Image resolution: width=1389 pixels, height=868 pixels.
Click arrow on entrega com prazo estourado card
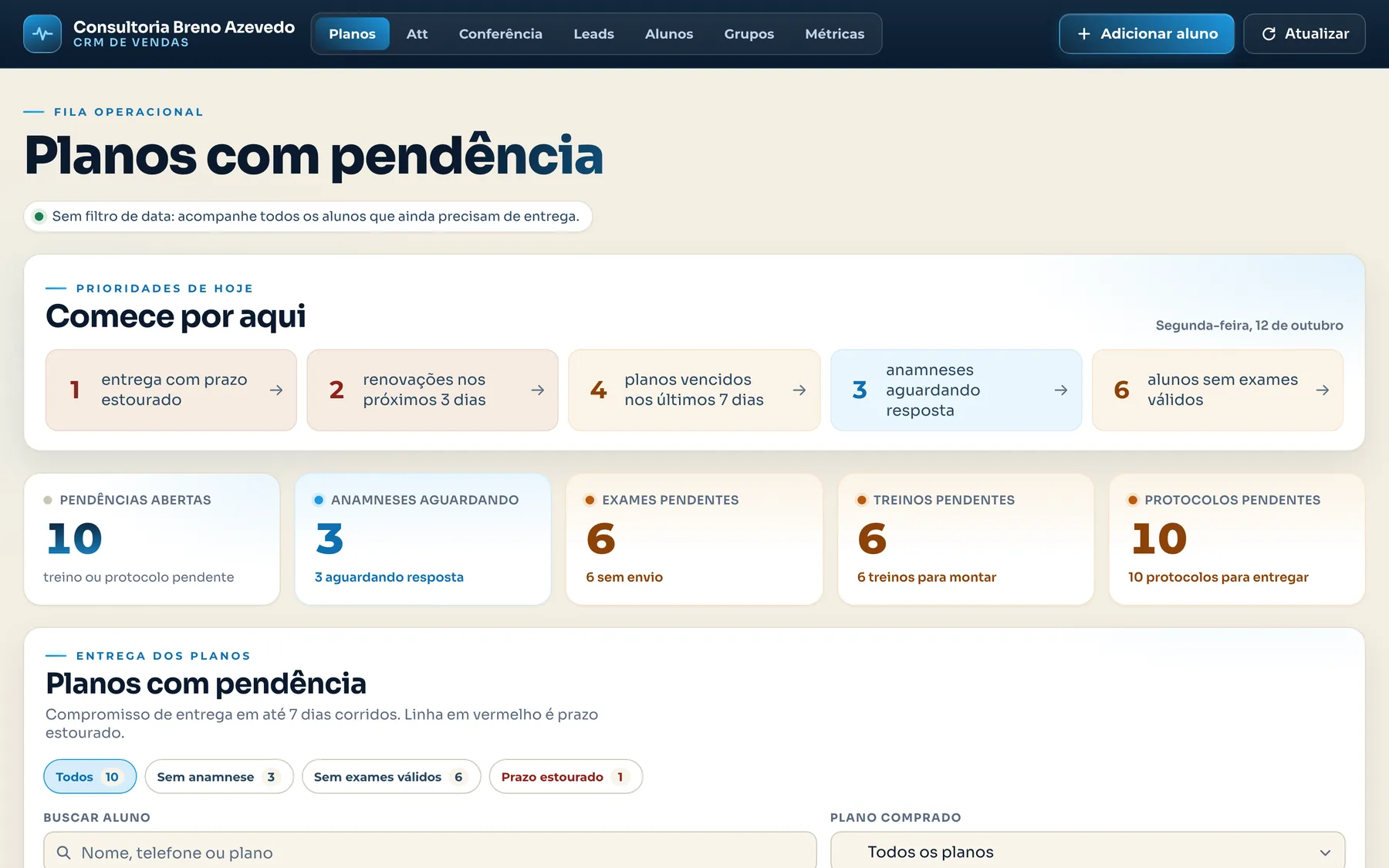point(275,390)
